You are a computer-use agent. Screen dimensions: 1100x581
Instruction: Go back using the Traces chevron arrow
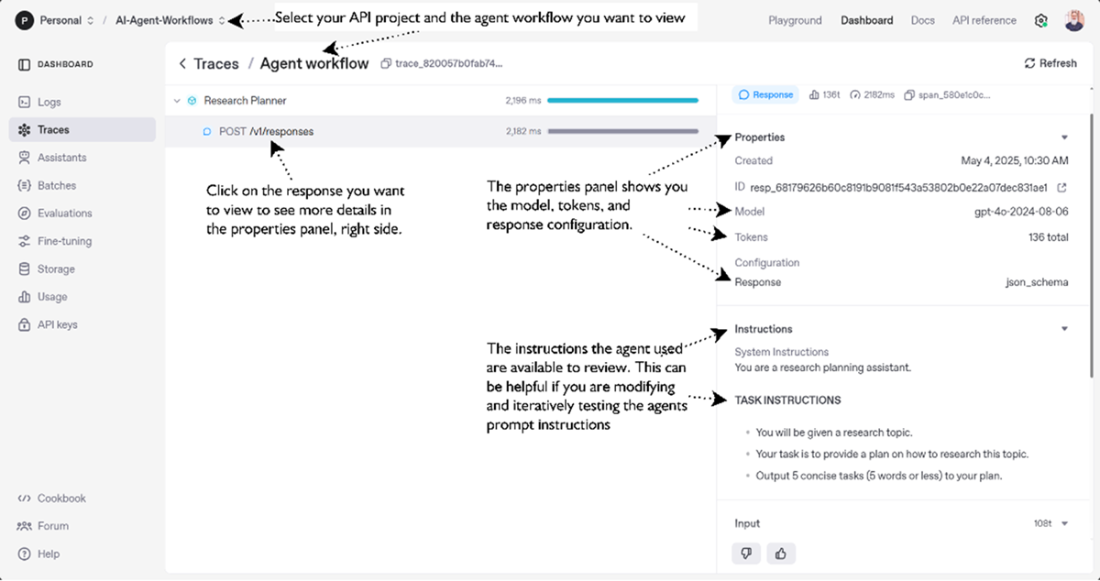tap(182, 64)
